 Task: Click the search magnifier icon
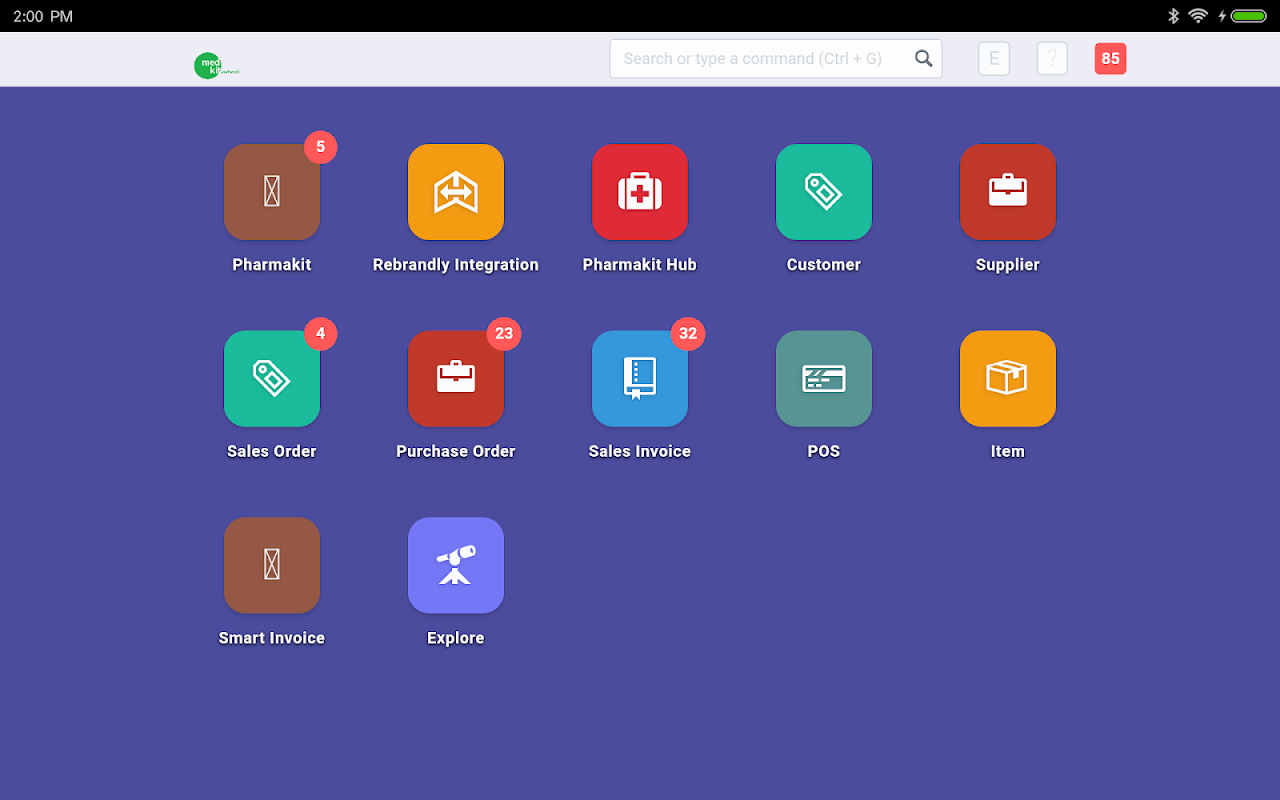point(924,59)
